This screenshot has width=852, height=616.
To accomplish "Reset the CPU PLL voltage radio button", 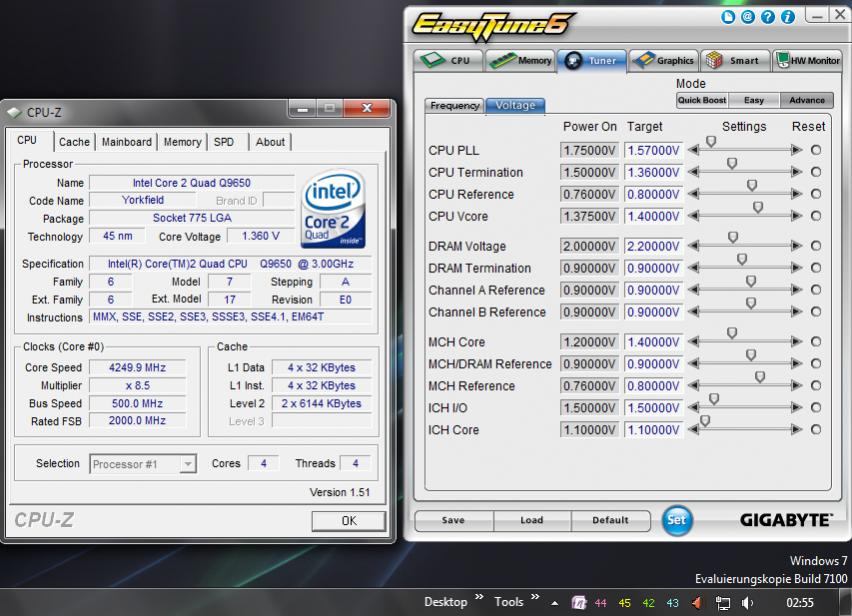I will pyautogui.click(x=816, y=150).
